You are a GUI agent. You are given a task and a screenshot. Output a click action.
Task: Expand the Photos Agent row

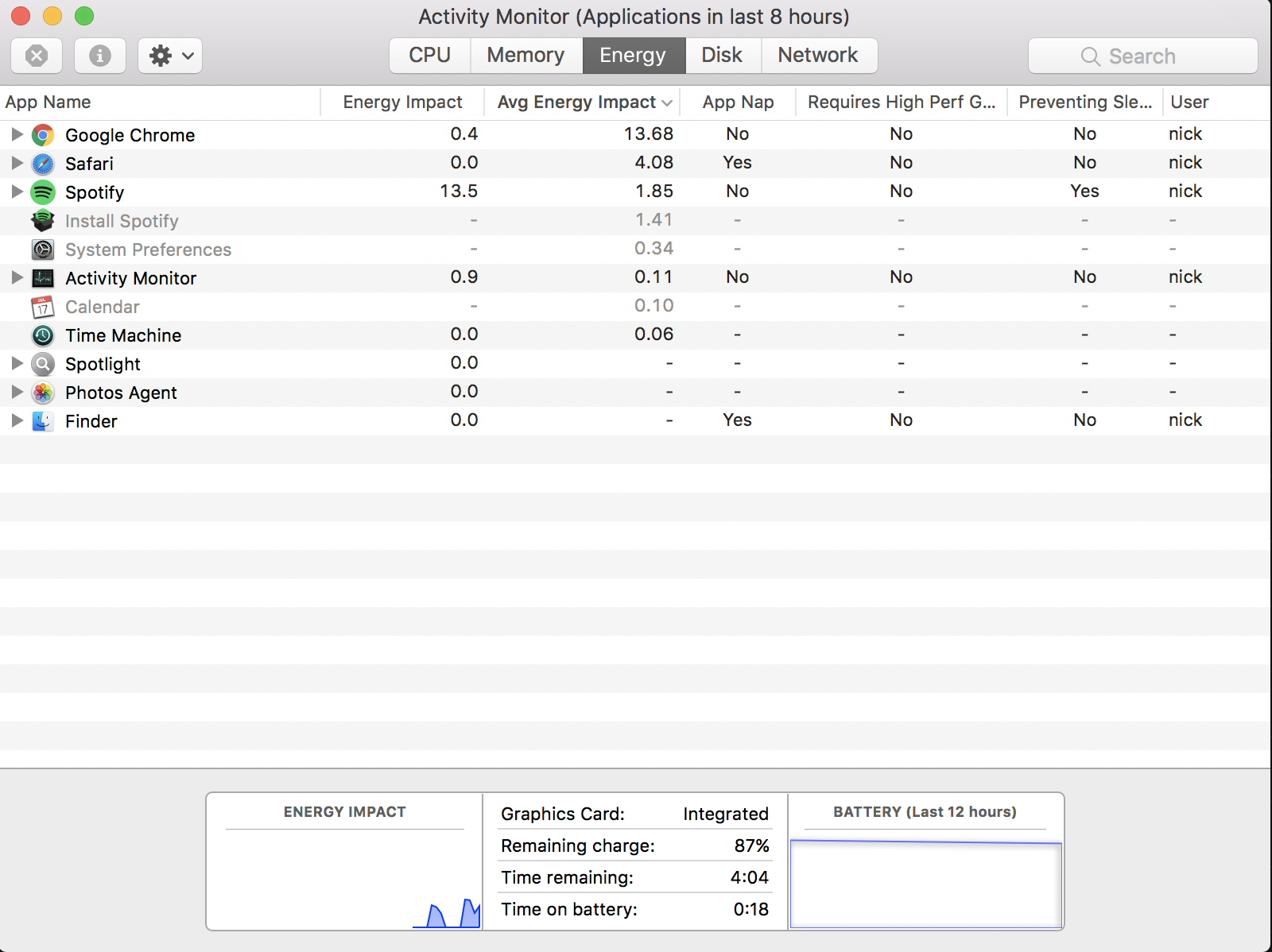(17, 392)
